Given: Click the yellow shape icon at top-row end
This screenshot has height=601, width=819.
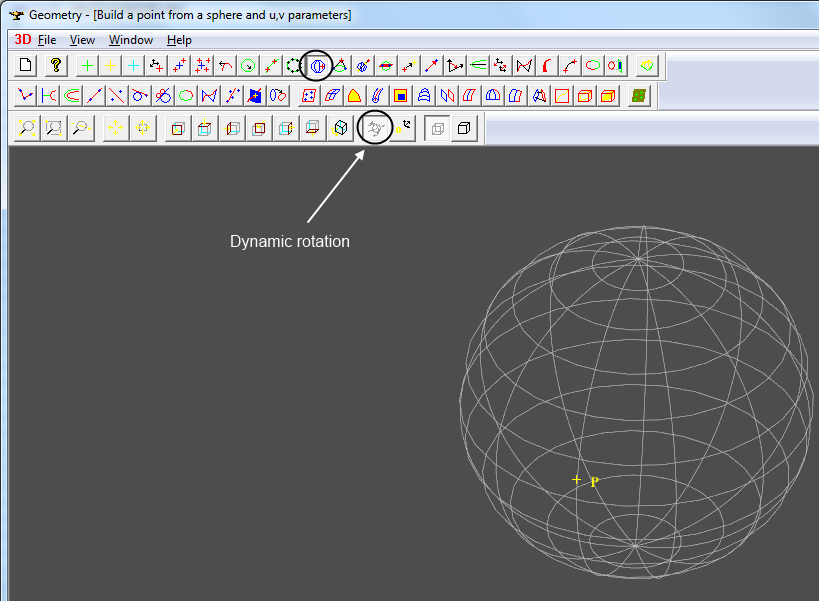Looking at the screenshot, I should pos(647,65).
